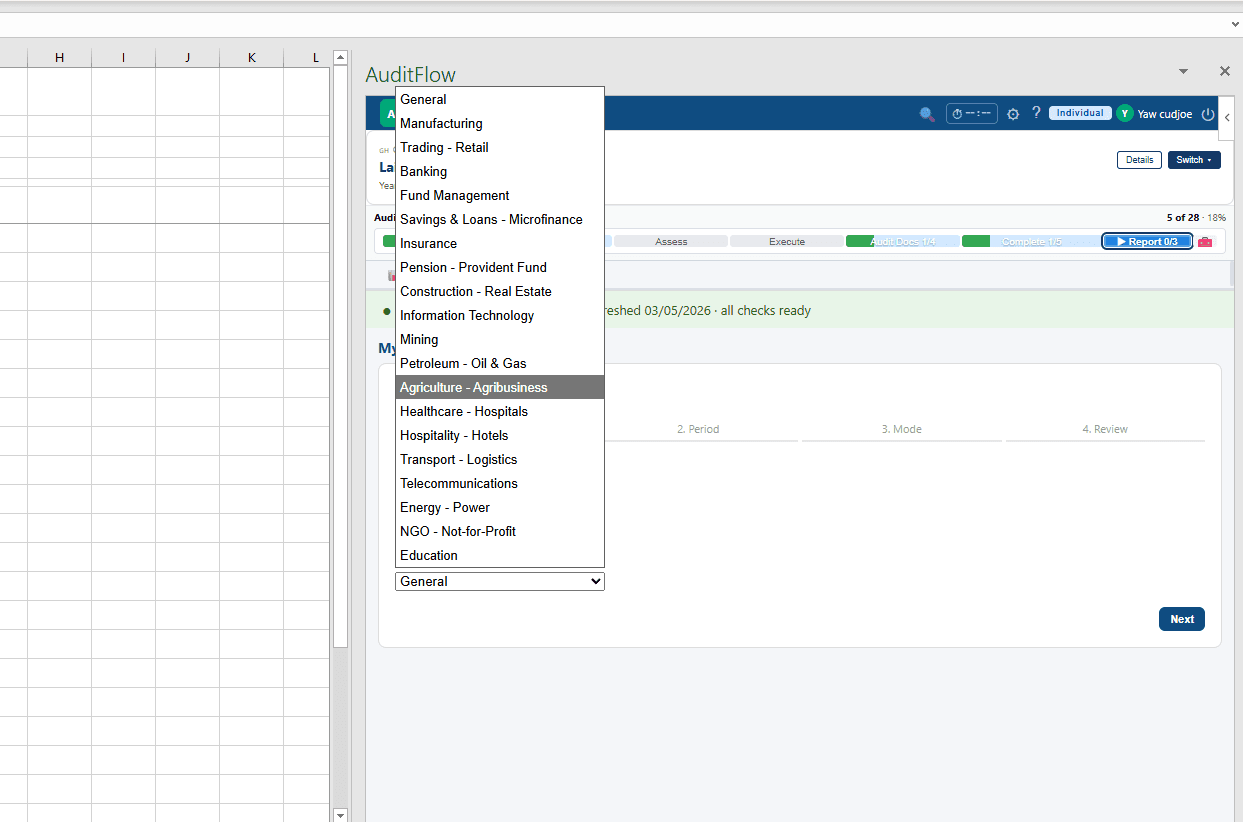The width and height of the screenshot is (1243, 822).
Task: Open the AuditFlow task pane options arrow
Action: [x=1183, y=72]
